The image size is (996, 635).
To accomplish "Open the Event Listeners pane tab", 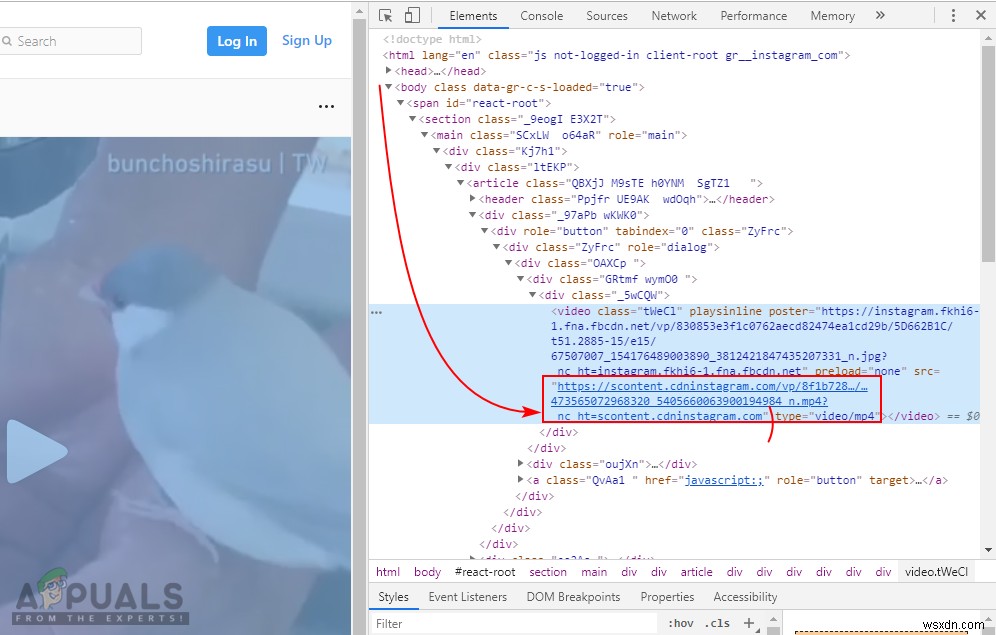I will pos(468,597).
